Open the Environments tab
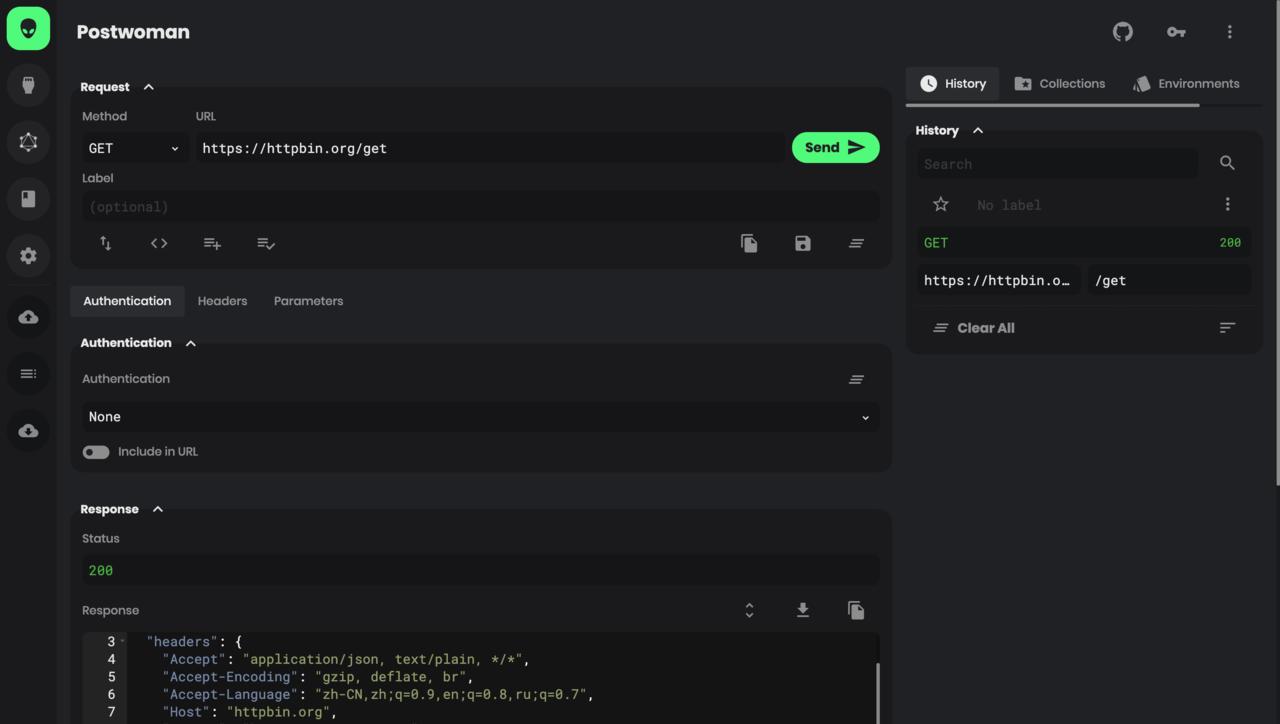Screen dimensions: 1280x724 point(1186,84)
